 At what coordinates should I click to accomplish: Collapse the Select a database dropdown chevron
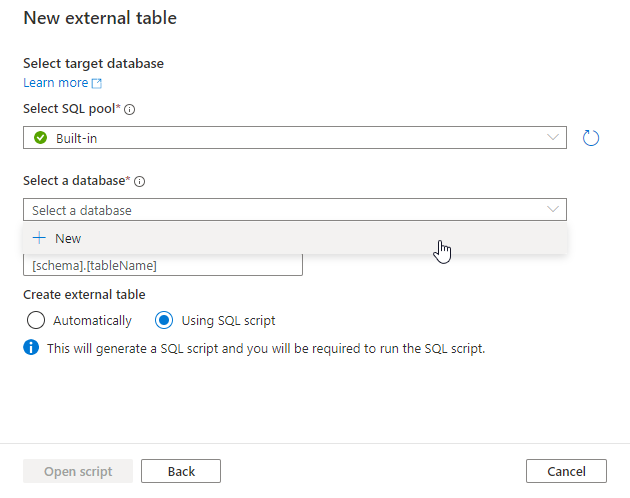[x=553, y=209]
